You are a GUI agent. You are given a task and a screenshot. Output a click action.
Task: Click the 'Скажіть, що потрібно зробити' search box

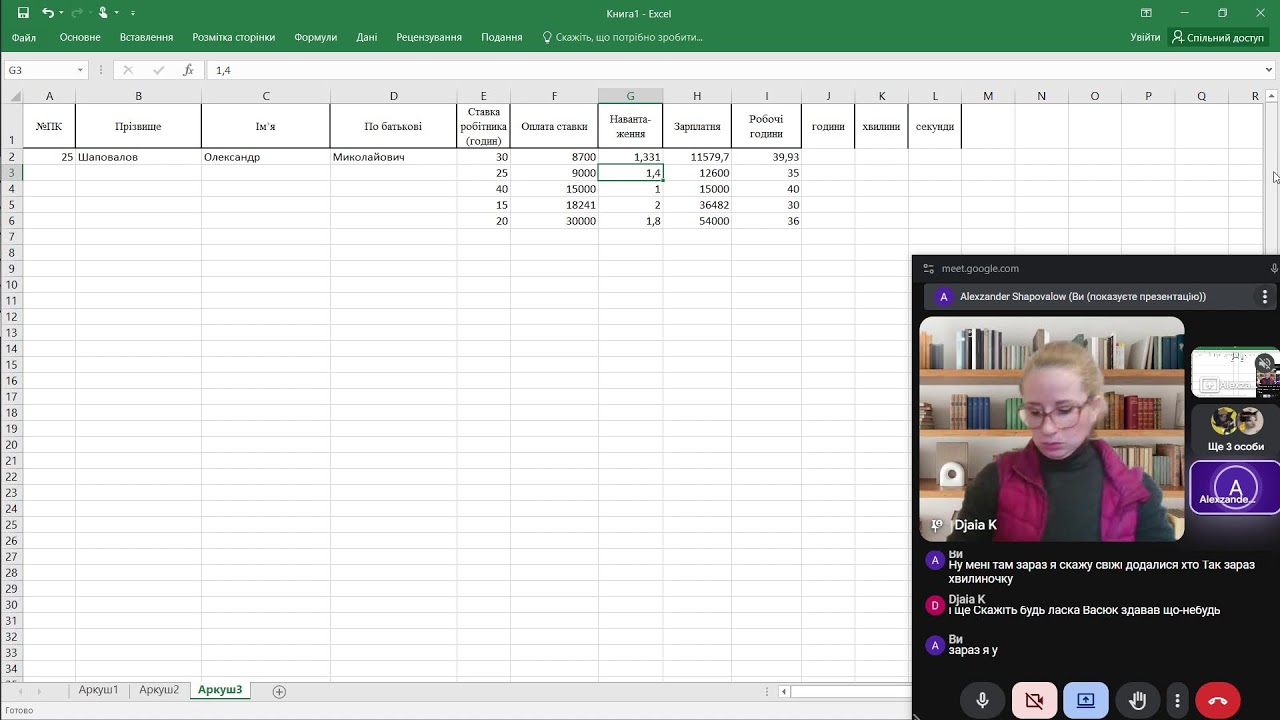[x=622, y=37]
